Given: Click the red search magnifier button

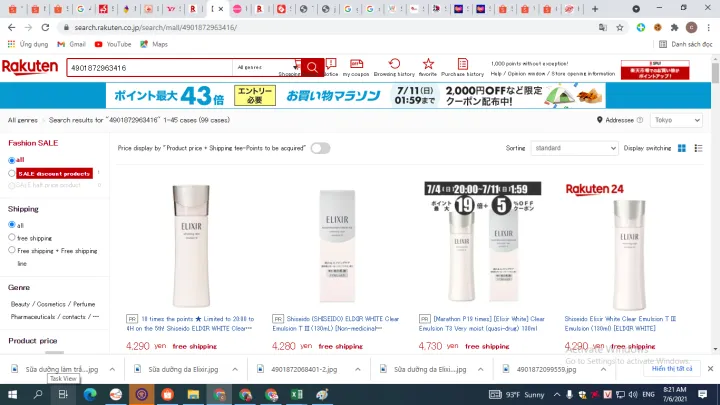Looking at the screenshot, I should click(x=313, y=68).
